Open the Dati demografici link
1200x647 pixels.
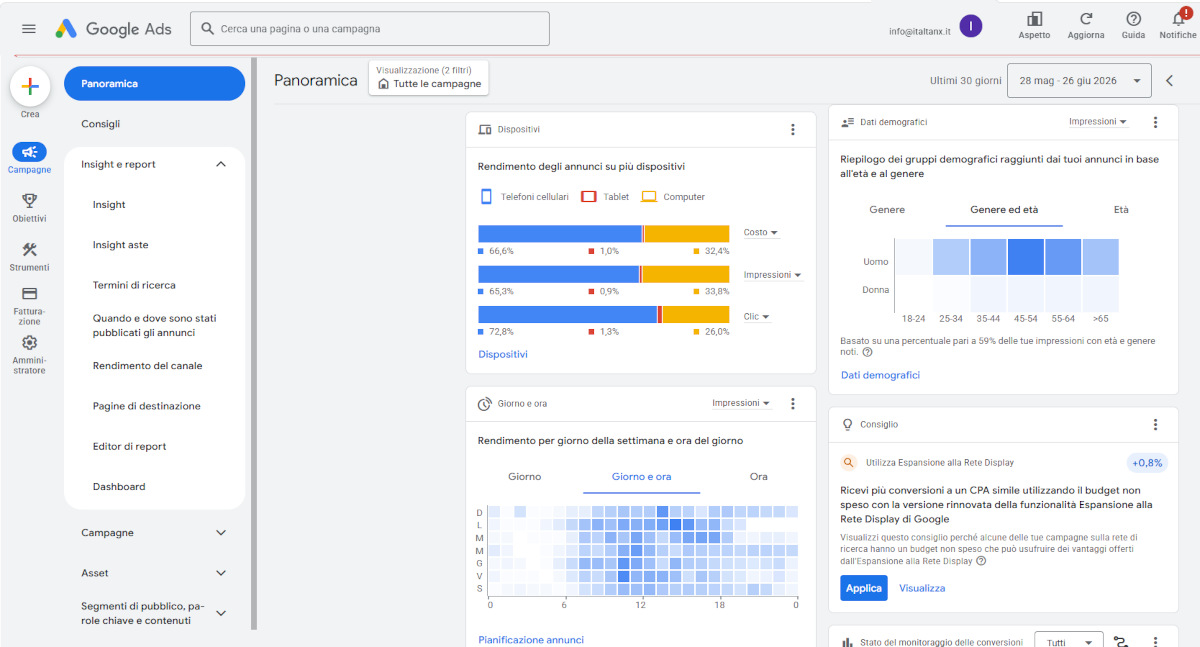880,375
